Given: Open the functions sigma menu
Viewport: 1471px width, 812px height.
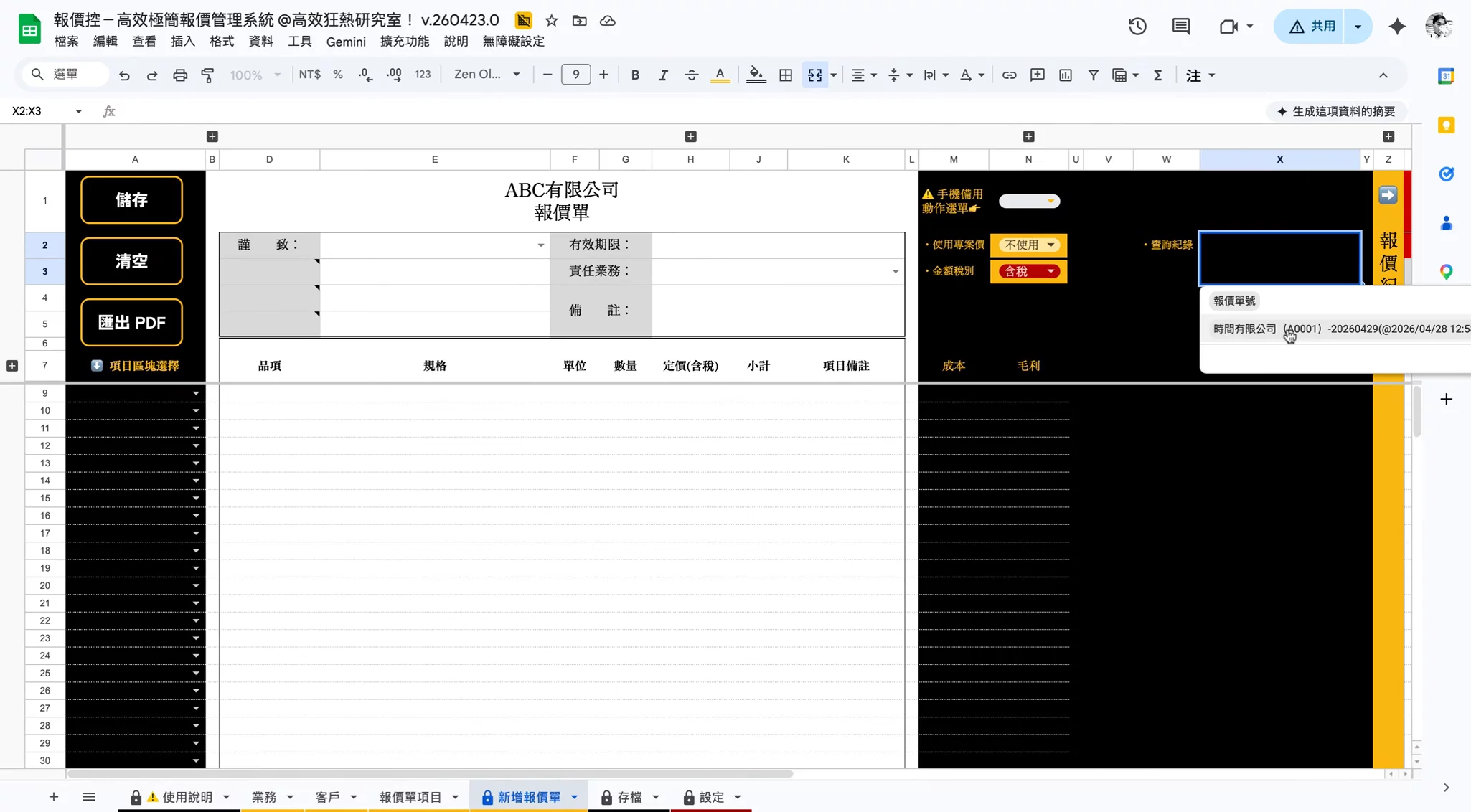Looking at the screenshot, I should click(1157, 75).
